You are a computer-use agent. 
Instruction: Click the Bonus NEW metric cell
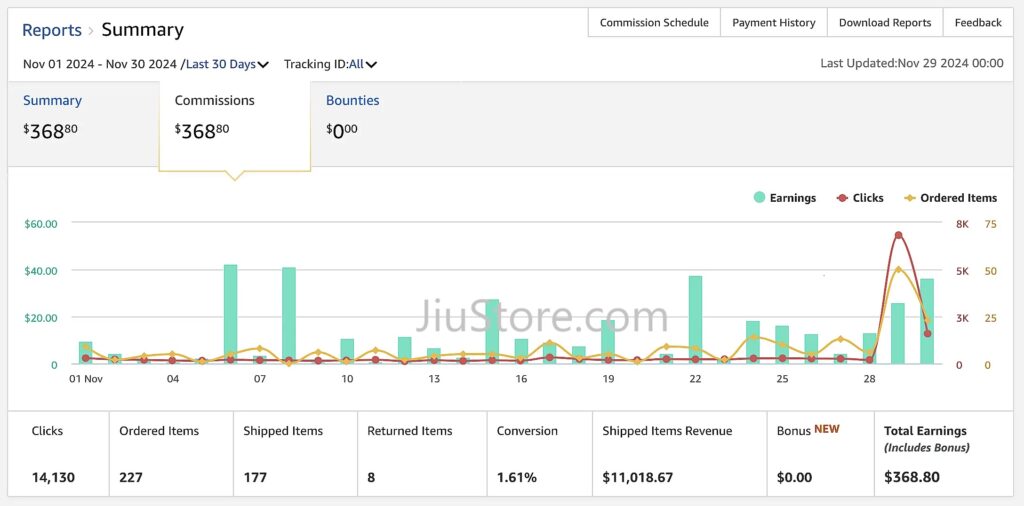[820, 453]
